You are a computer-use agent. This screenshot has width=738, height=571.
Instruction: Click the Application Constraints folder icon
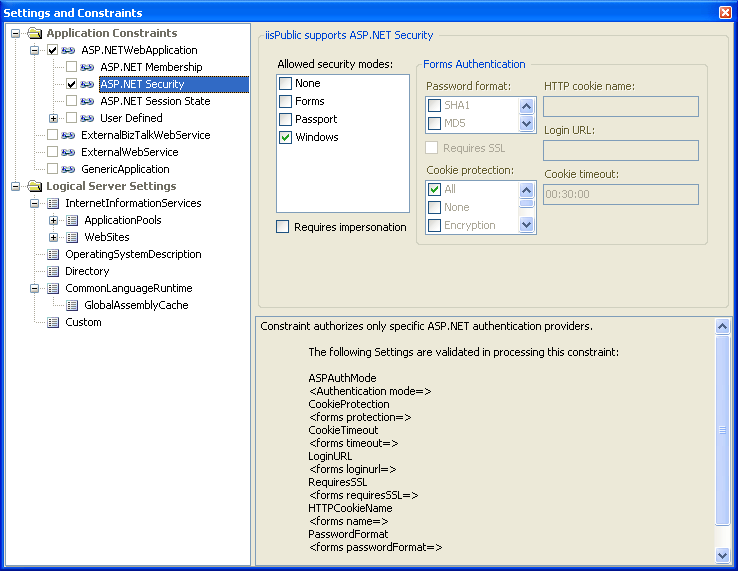35,34
